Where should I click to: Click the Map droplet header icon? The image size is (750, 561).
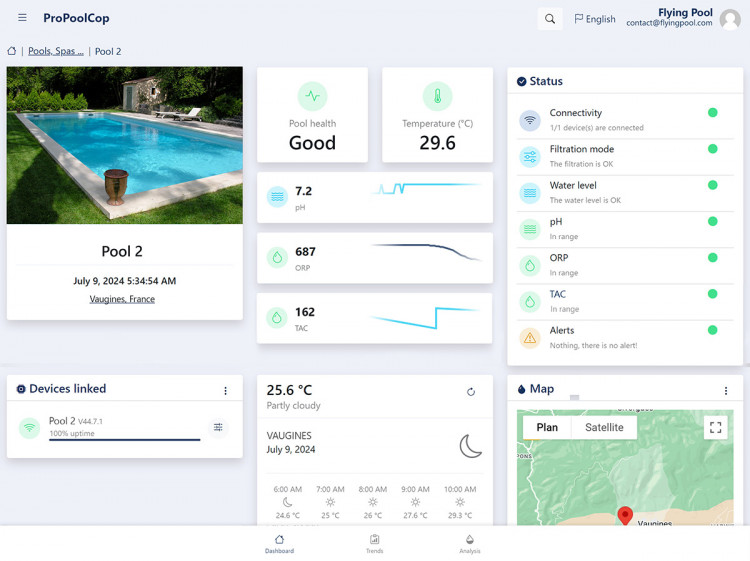click(521, 389)
